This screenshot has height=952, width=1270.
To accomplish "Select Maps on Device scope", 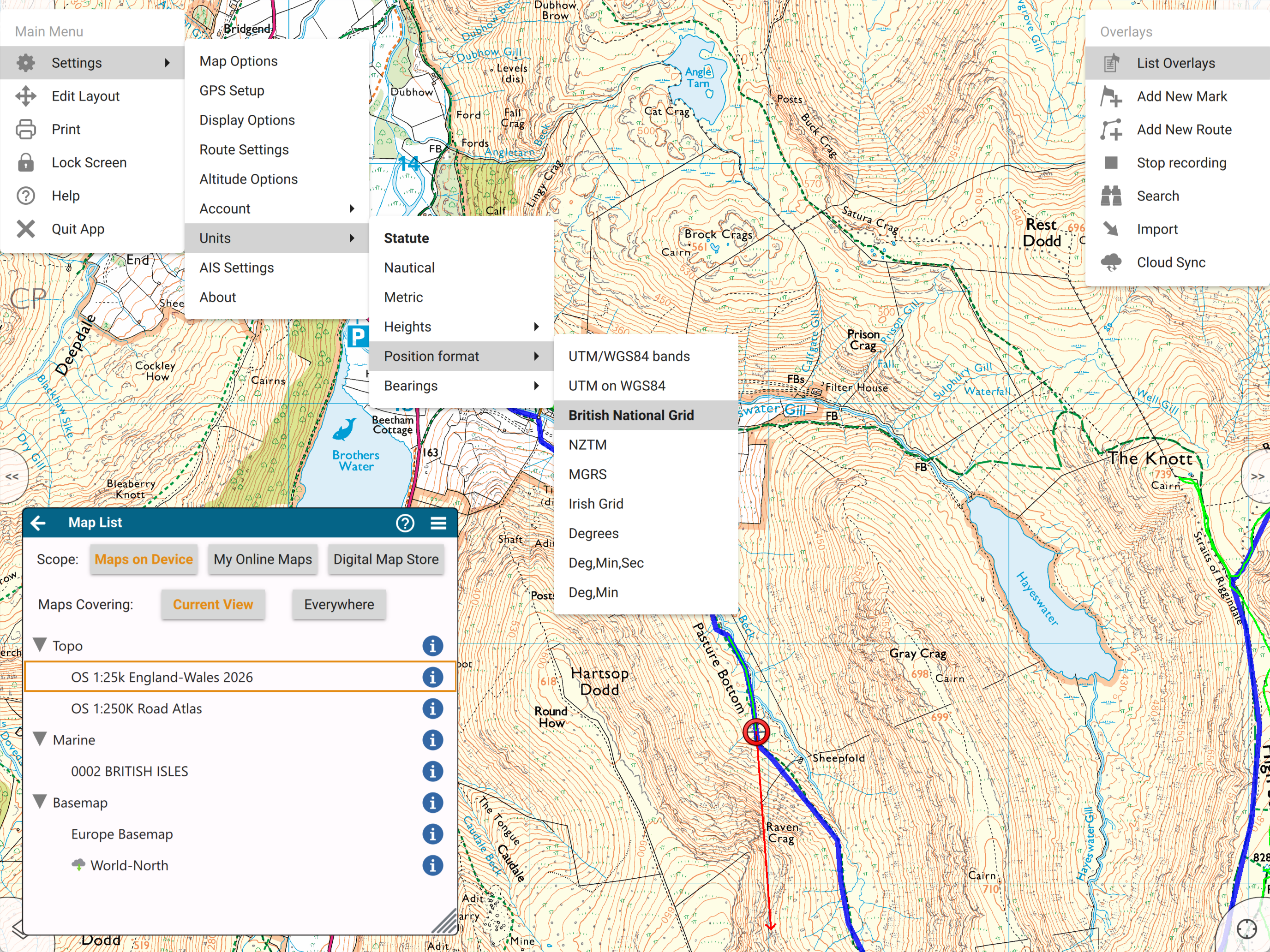I will [x=144, y=559].
